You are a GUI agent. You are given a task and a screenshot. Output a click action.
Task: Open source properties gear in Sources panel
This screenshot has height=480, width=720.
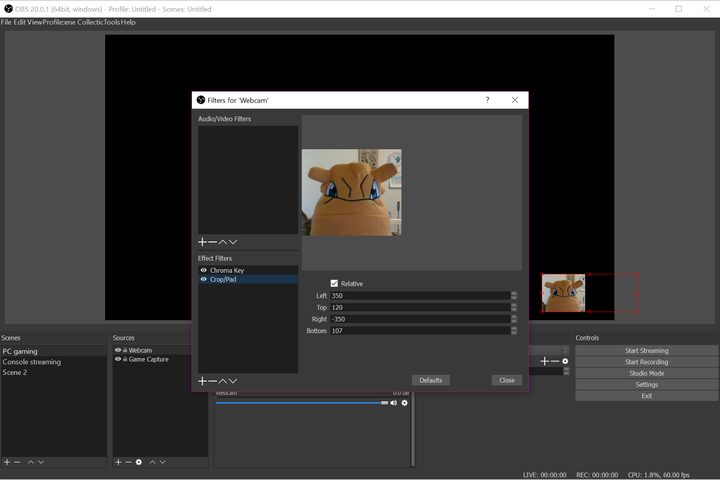[x=139, y=462]
